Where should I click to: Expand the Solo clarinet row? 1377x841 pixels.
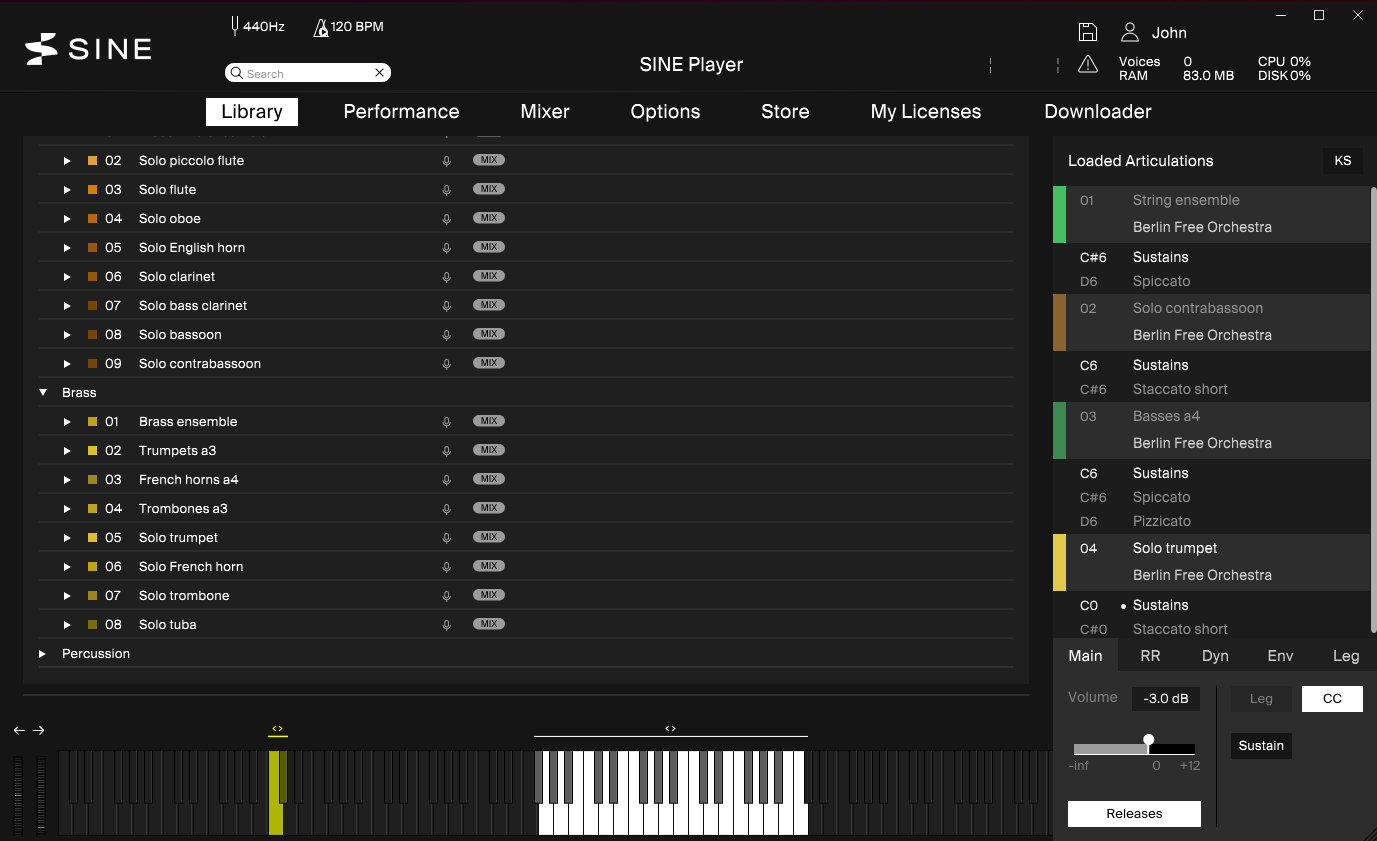pyautogui.click(x=67, y=277)
